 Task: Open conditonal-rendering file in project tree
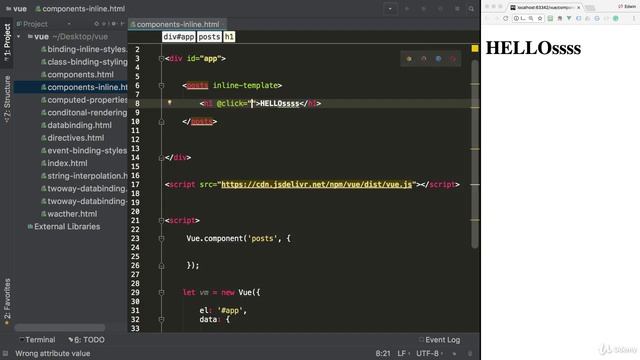(84, 113)
